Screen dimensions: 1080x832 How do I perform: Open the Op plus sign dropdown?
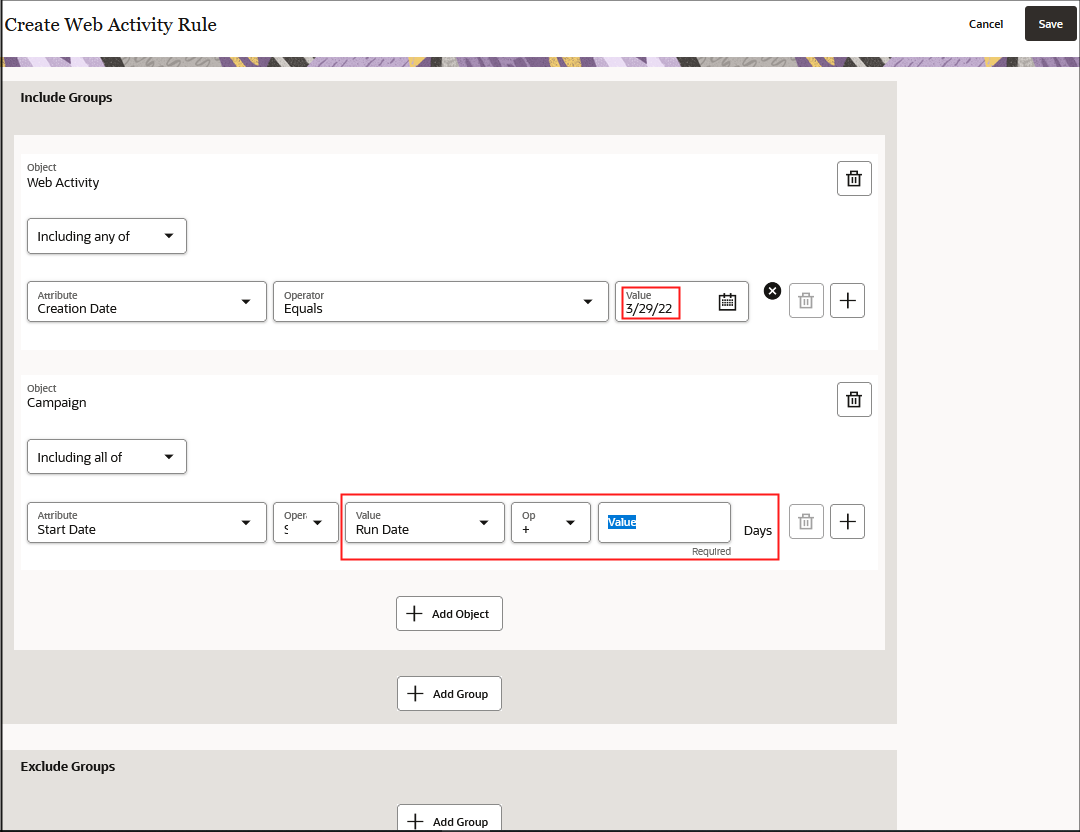coord(551,523)
